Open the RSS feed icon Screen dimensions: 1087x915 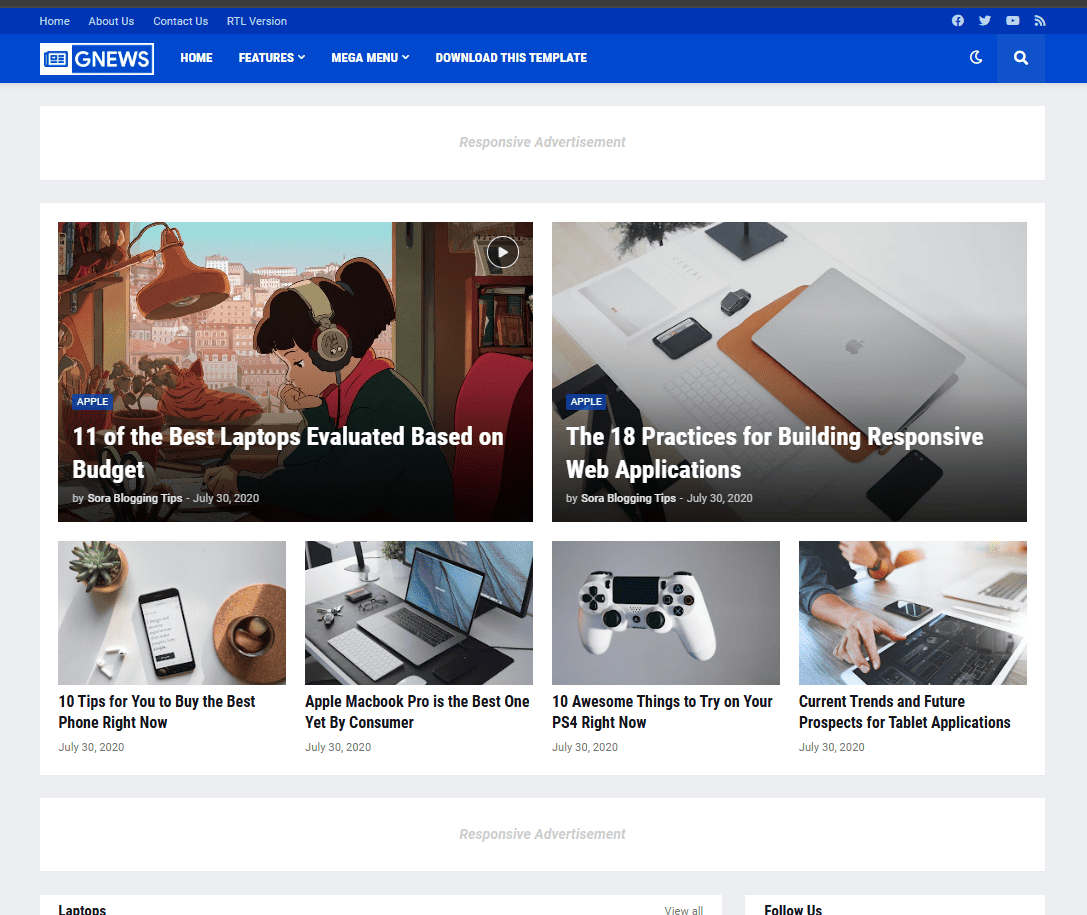click(1040, 21)
